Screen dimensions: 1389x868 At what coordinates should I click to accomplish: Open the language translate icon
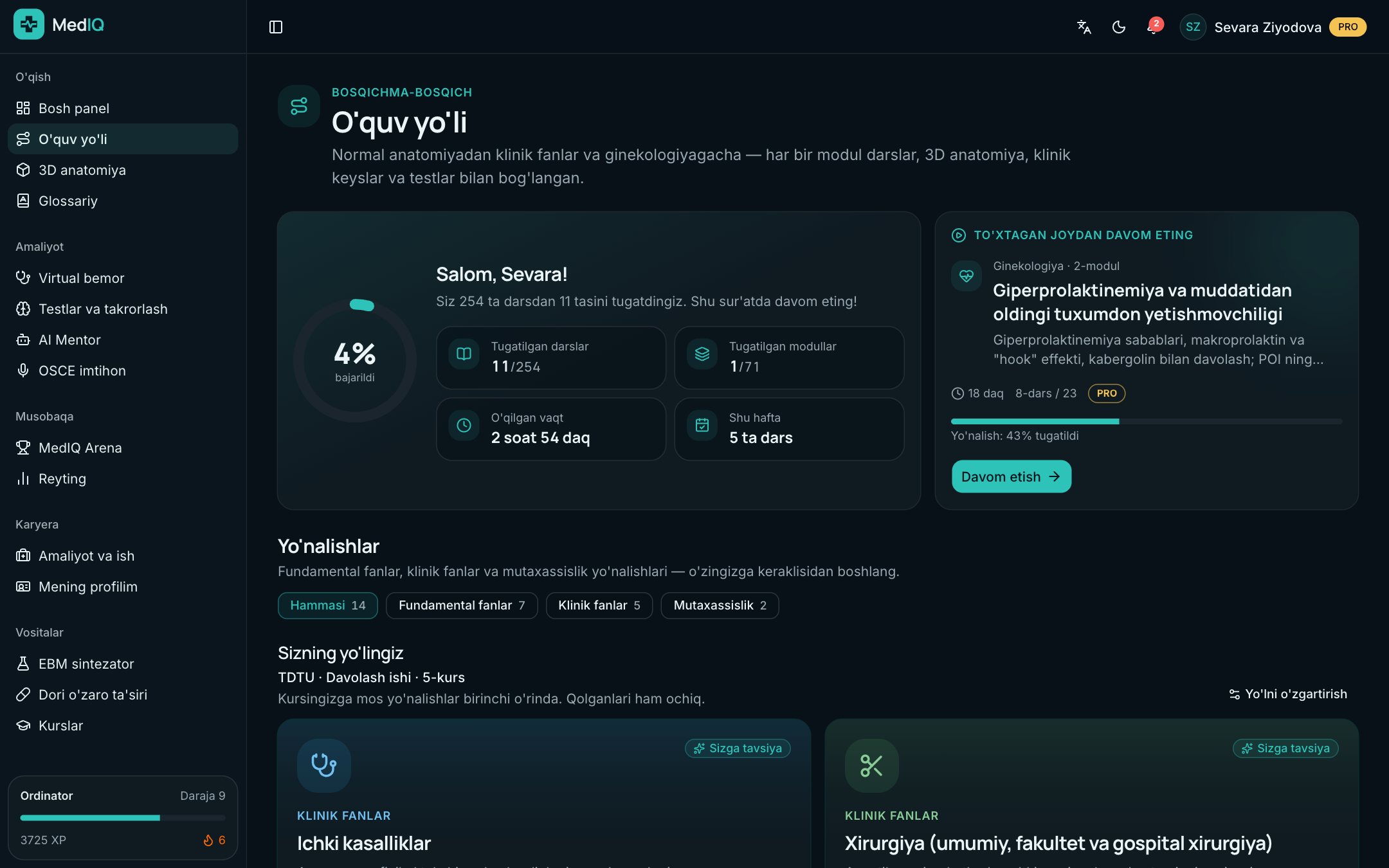point(1084,27)
